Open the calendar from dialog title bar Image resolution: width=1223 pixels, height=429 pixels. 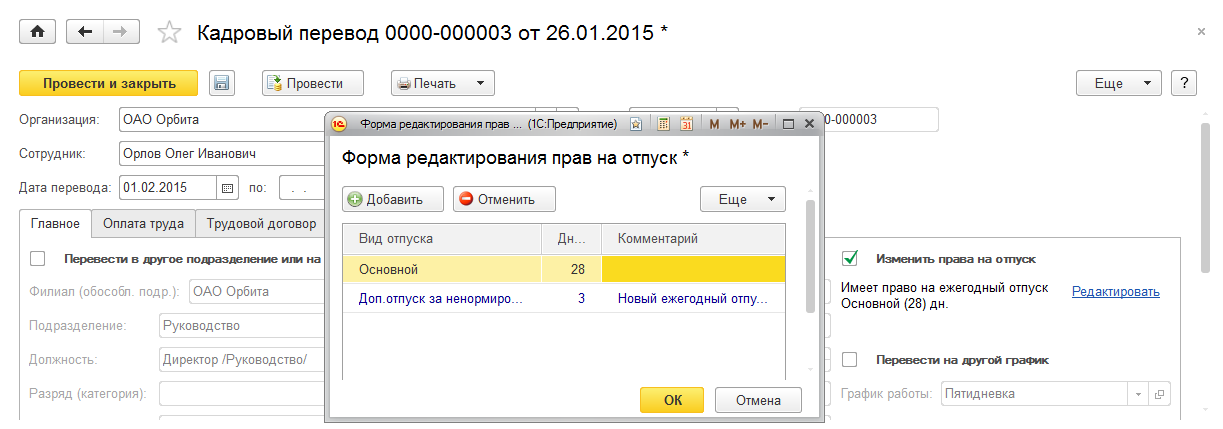(x=686, y=124)
